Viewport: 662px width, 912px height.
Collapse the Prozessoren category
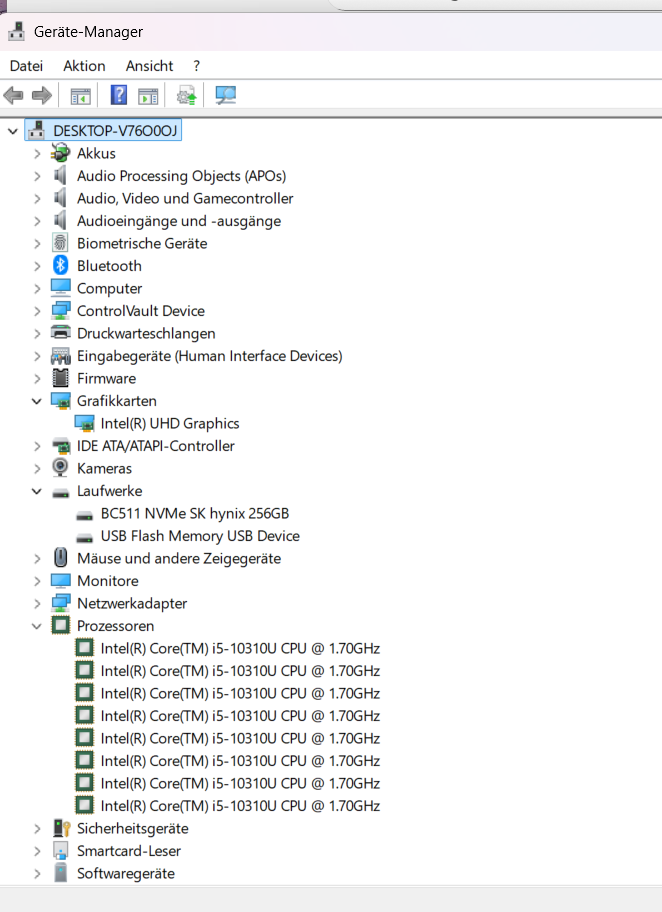[37, 626]
